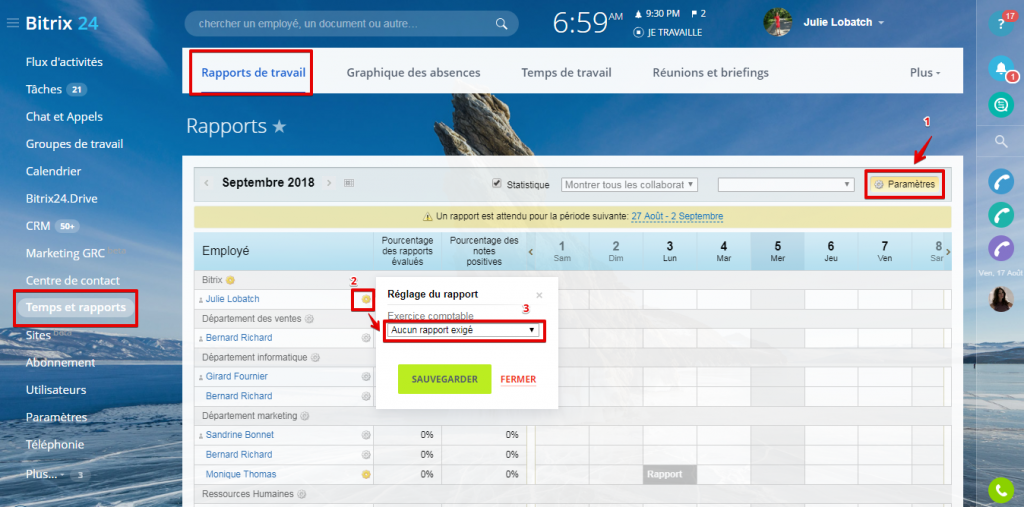Open the 27 Août - 2 Septembre period link
The height and width of the screenshot is (507, 1024).
coord(677,216)
